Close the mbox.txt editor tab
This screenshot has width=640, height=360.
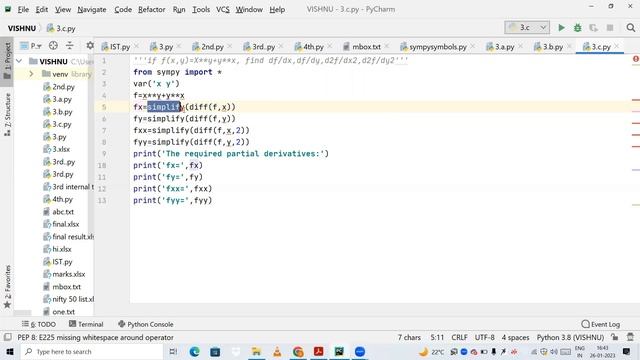[x=387, y=46]
